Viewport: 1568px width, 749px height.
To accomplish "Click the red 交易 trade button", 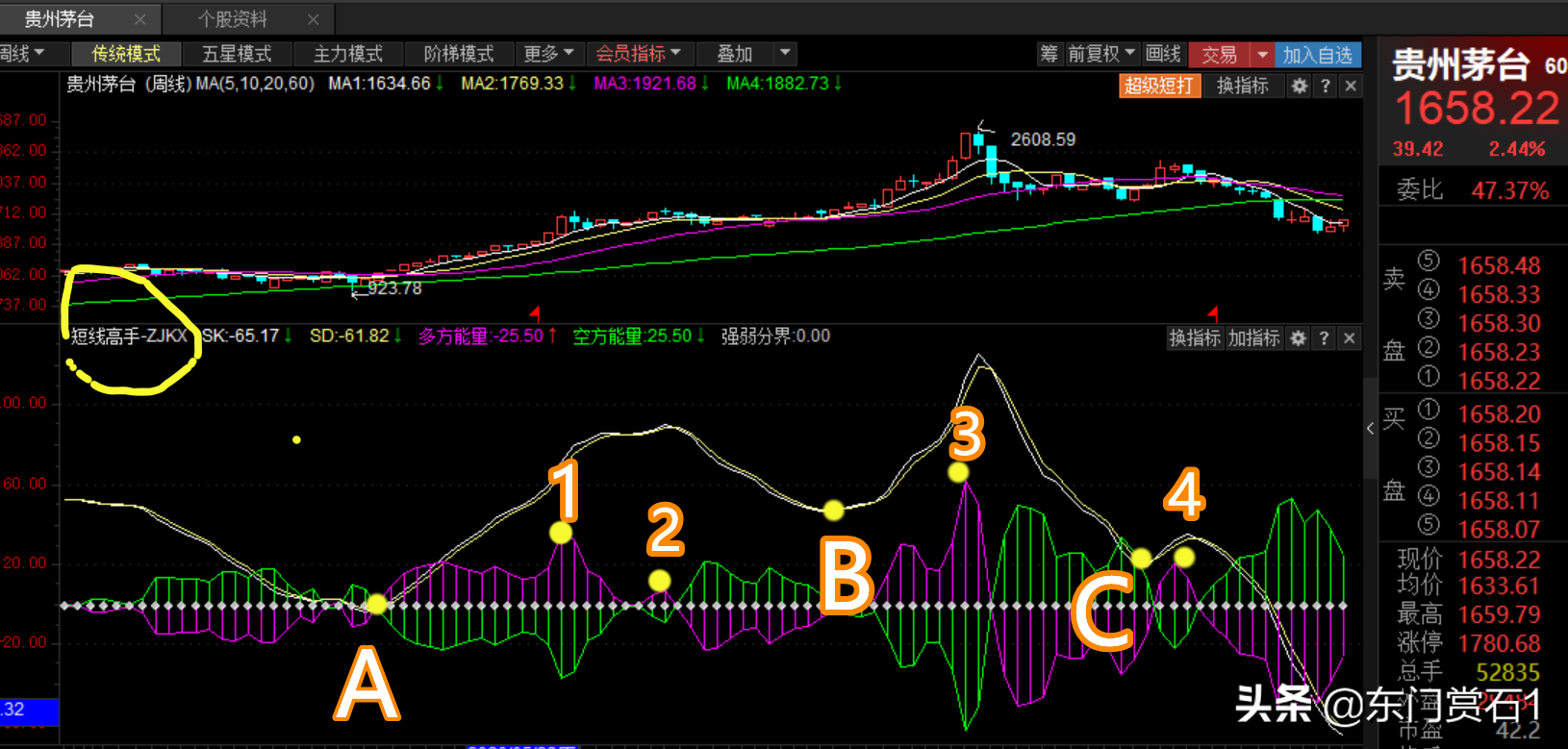I will [x=1219, y=56].
